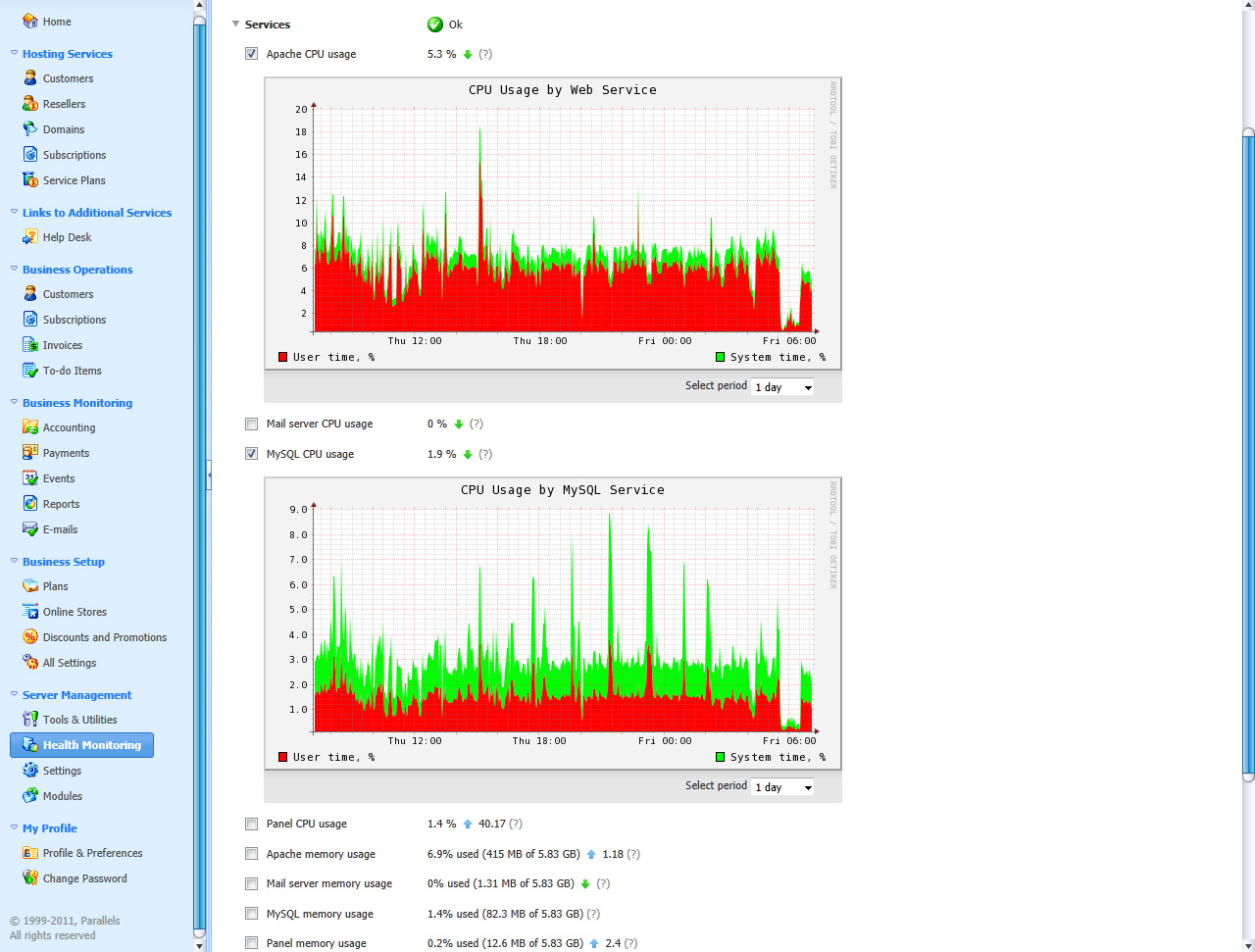1255x952 pixels.
Task: Click the main page vertical scrollbar
Action: [1248, 451]
